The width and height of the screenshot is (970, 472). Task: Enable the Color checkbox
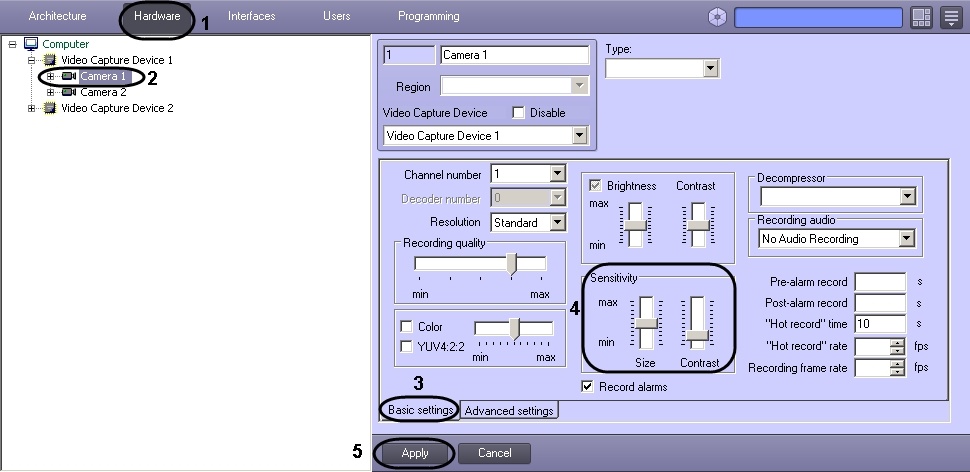(x=406, y=327)
